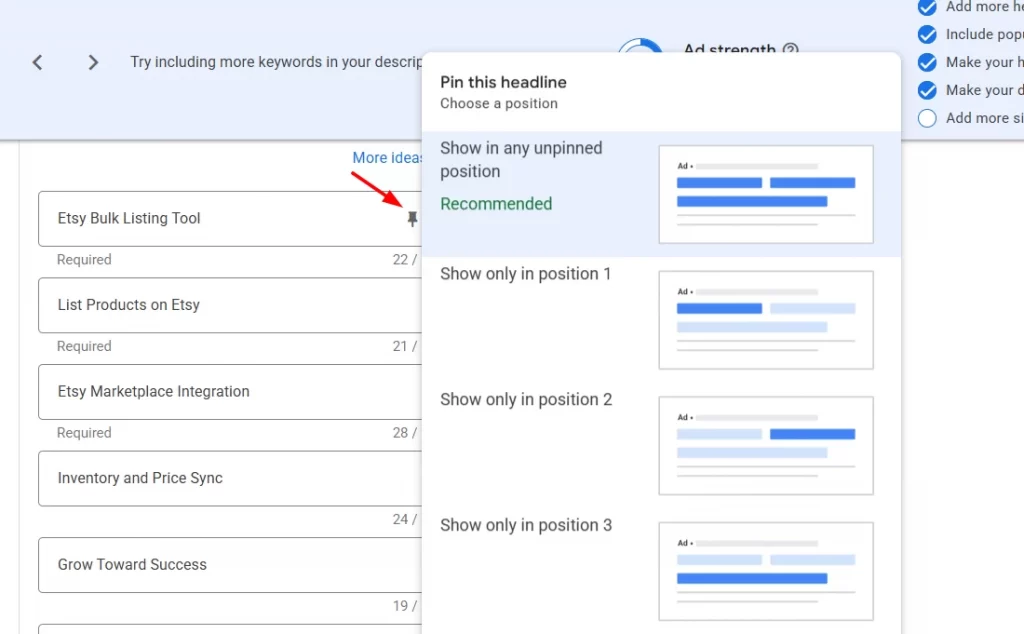The image size is (1024, 634).
Task: Click the pin icon on Etsy Bulk Listing Tool
Action: click(x=412, y=219)
